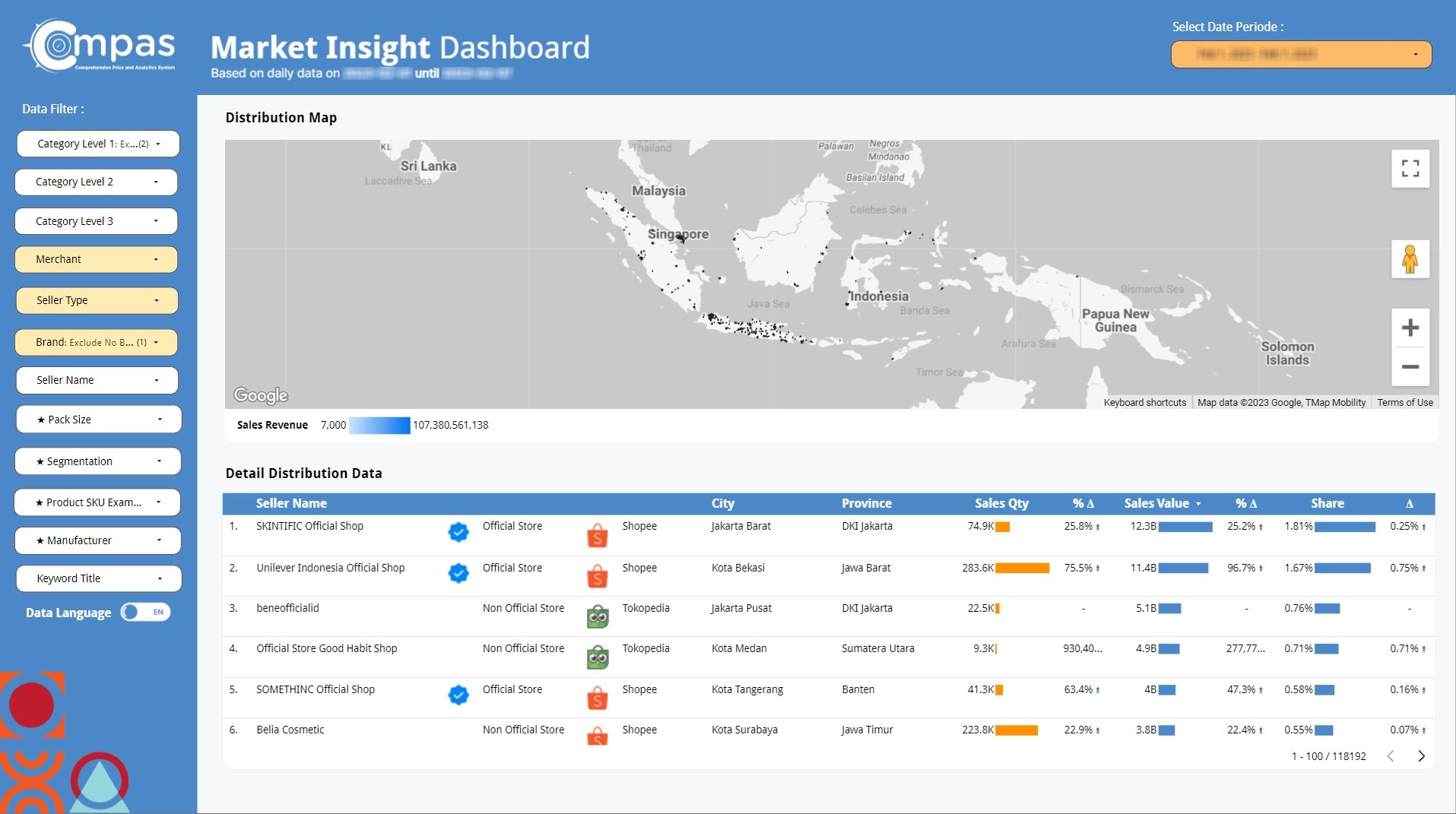Toggle fullscreen view on the map
Screen dimensions: 1456x814
point(1410,168)
